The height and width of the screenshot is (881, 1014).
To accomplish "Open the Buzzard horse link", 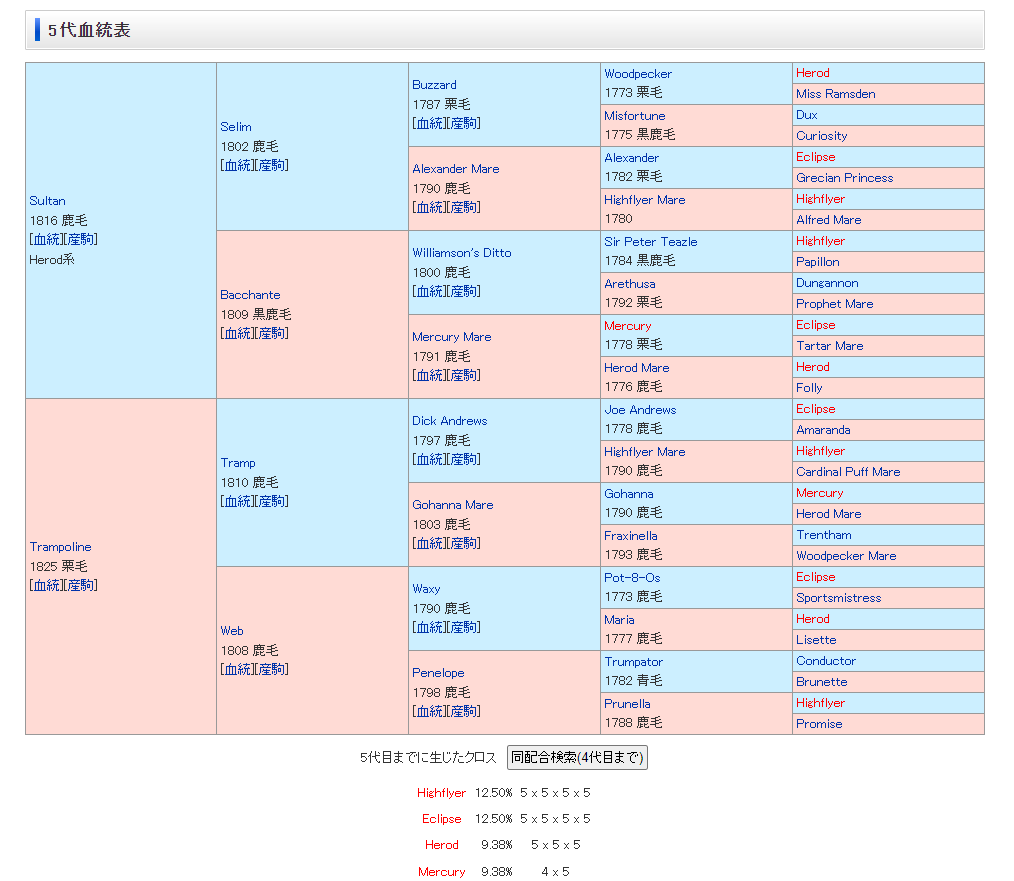I will coord(434,85).
